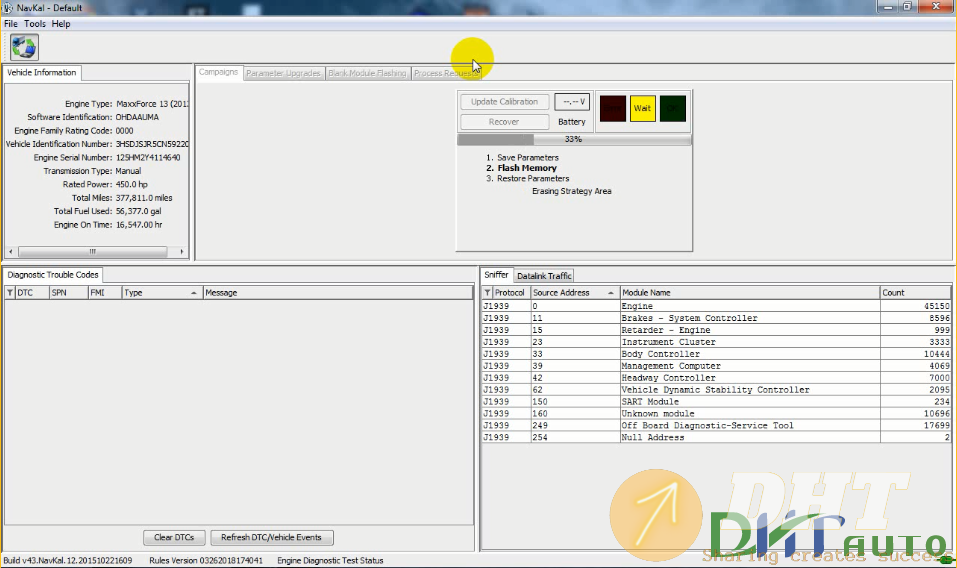The height and width of the screenshot is (568, 957).
Task: Click the Rated Power value 450.0 hp
Action: (132, 184)
